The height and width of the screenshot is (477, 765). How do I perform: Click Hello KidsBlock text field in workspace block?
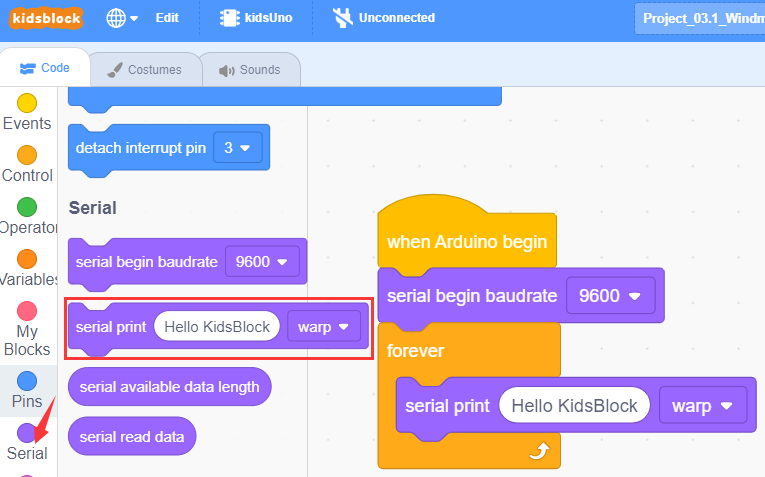574,405
